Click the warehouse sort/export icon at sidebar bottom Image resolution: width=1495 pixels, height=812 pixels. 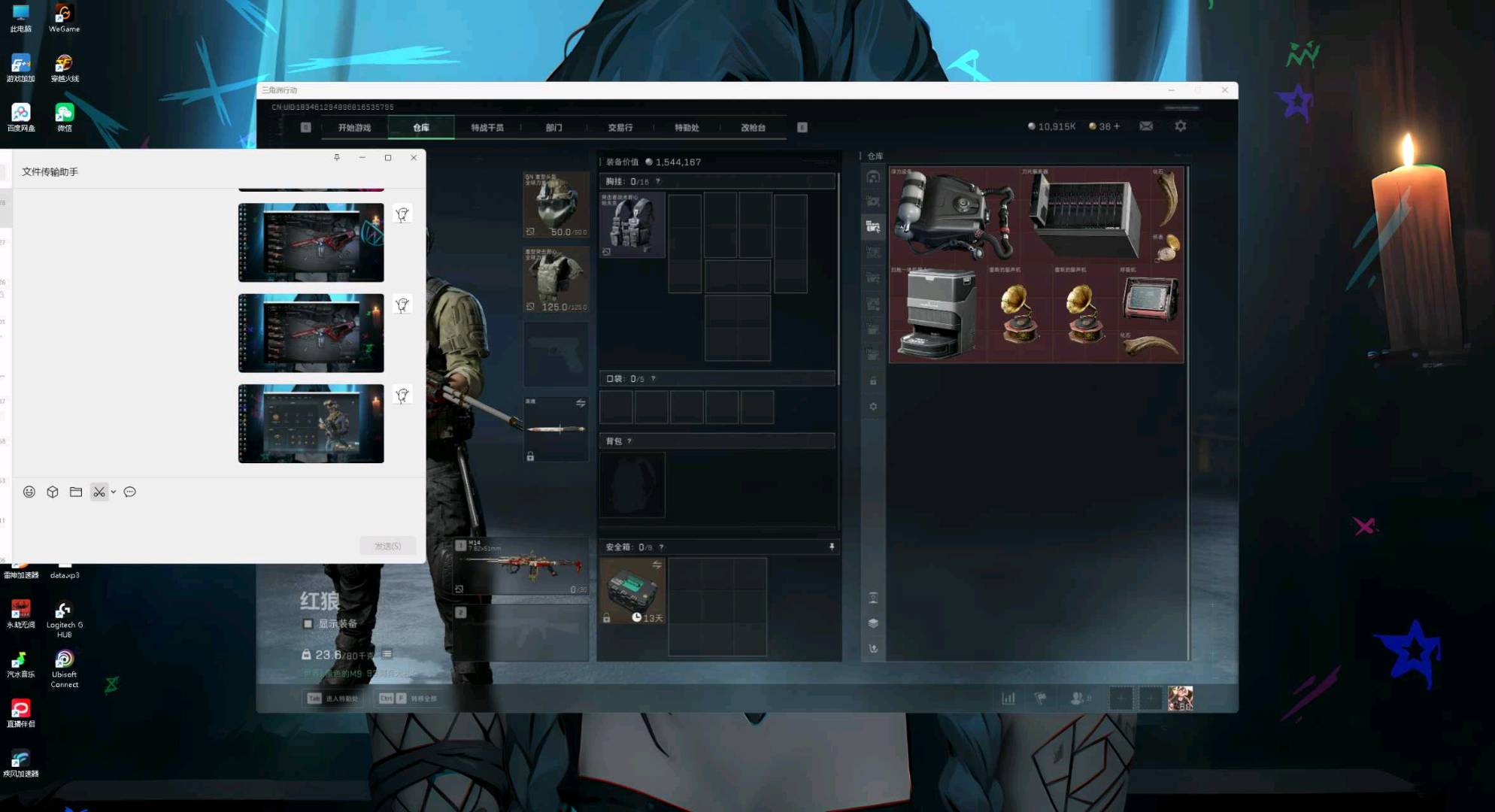(873, 648)
